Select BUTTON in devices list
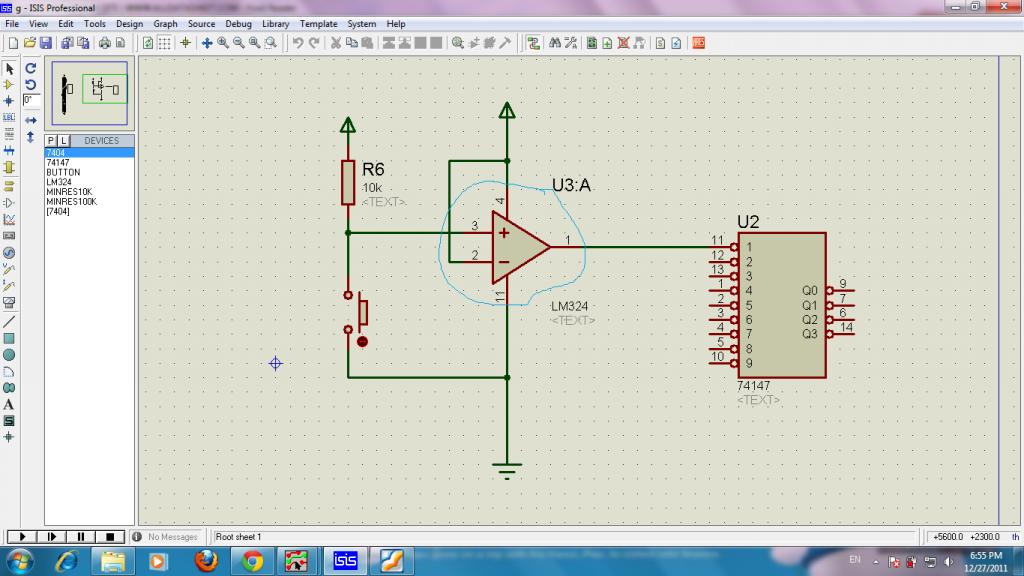Image resolution: width=1024 pixels, height=576 pixels. (63, 172)
